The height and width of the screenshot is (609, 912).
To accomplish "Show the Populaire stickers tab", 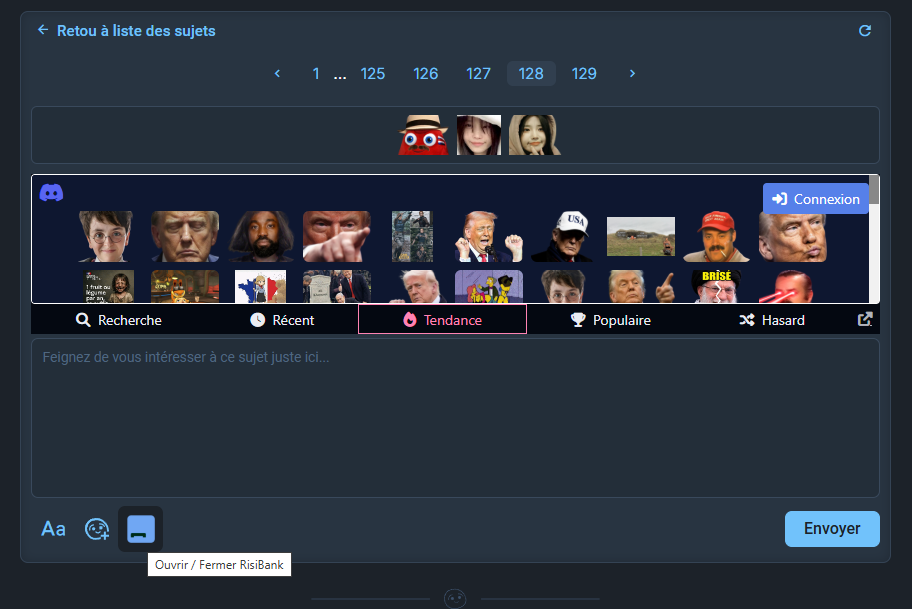I will click(x=610, y=320).
